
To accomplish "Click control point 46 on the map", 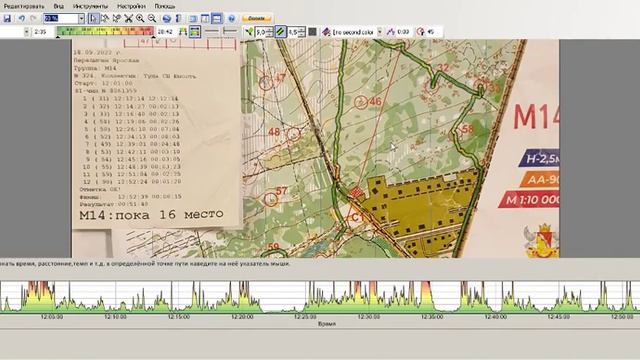I will 361,102.
